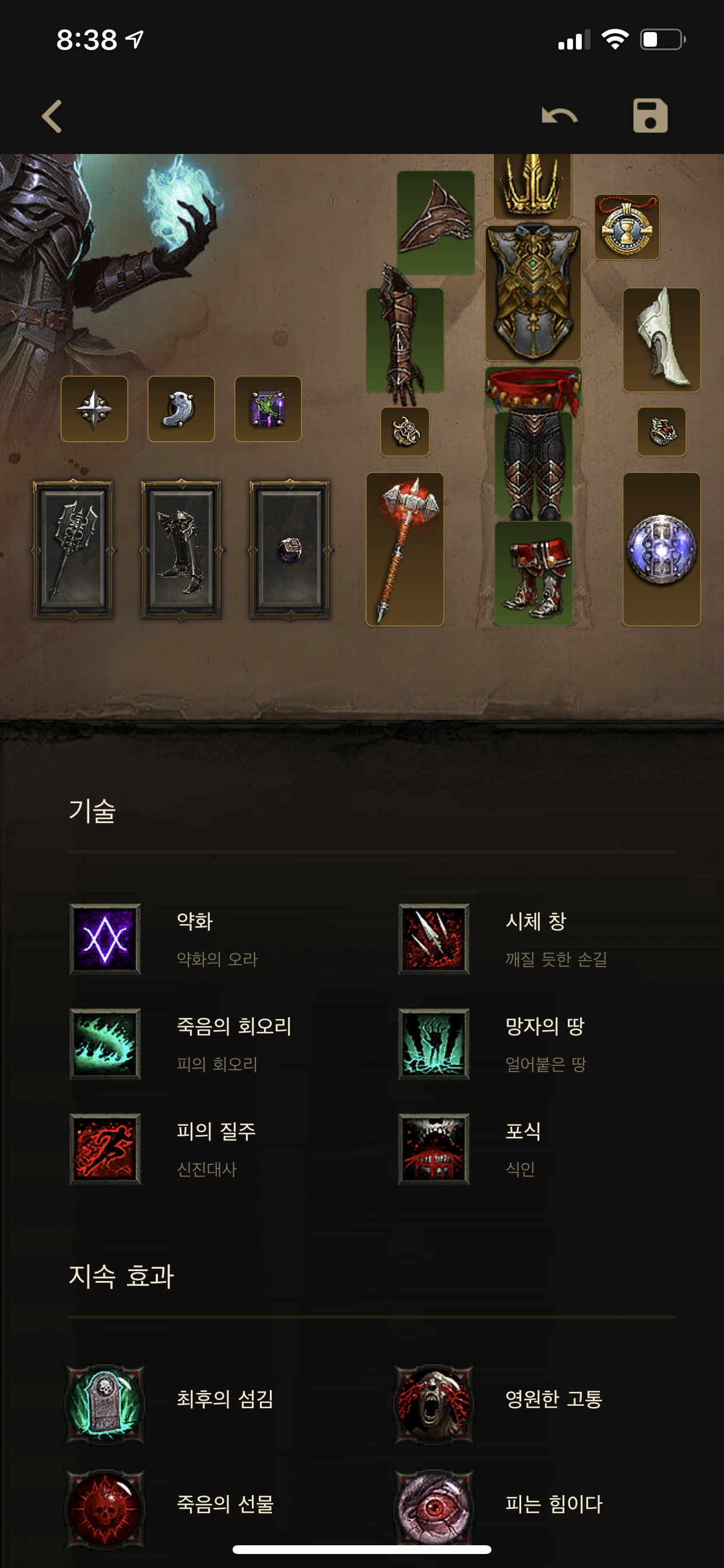Choose the 피의 질주 skill icon
The image size is (724, 1568).
tap(106, 1149)
